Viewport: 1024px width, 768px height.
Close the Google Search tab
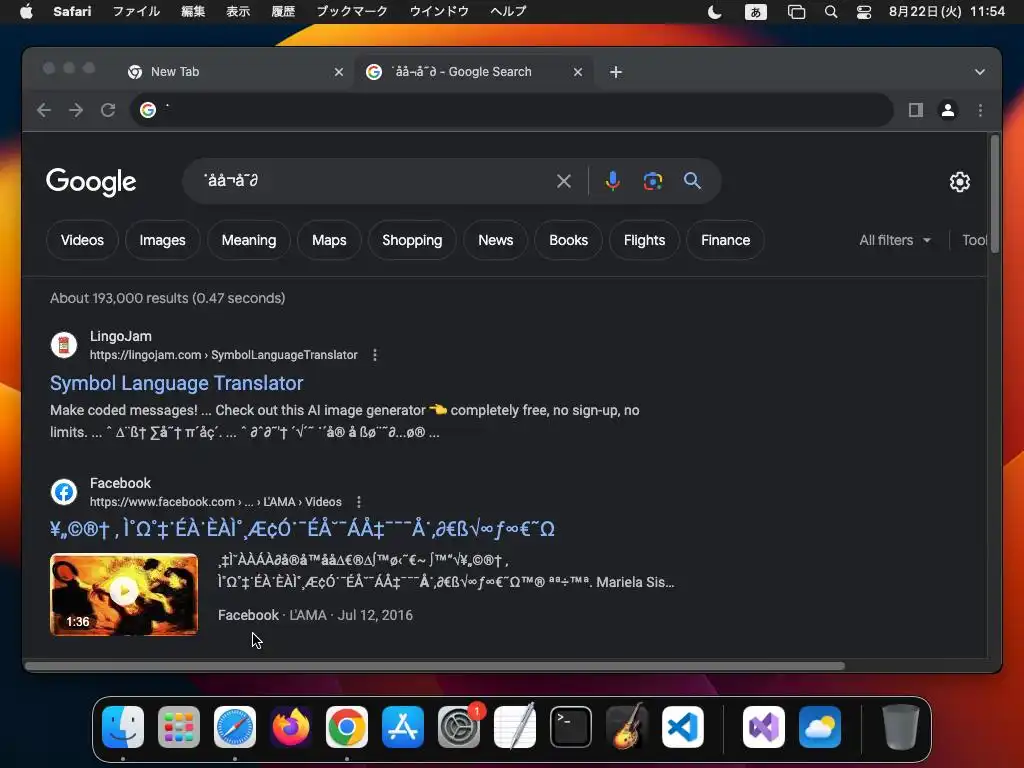click(x=577, y=72)
